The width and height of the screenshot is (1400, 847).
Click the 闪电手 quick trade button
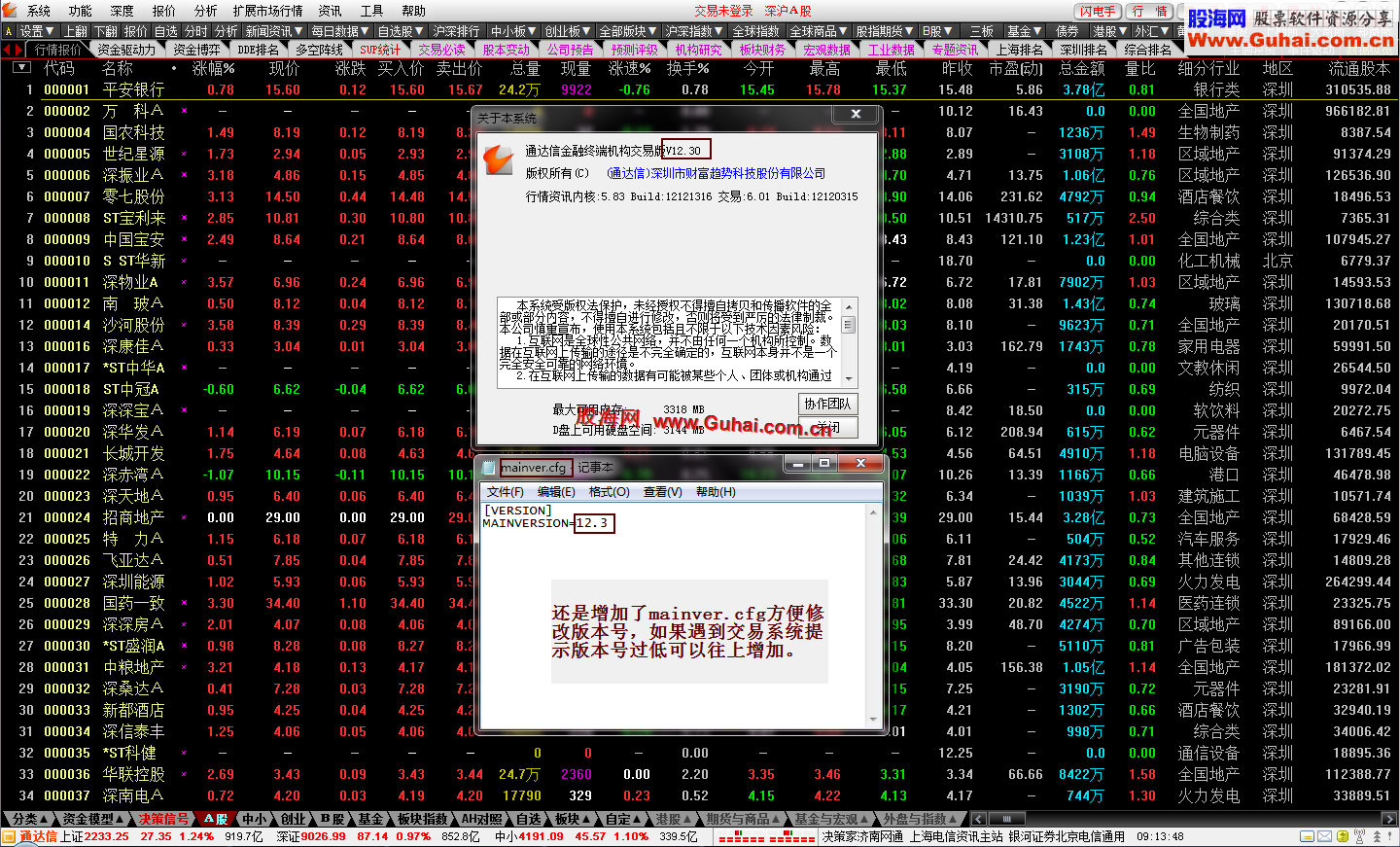point(1098,11)
